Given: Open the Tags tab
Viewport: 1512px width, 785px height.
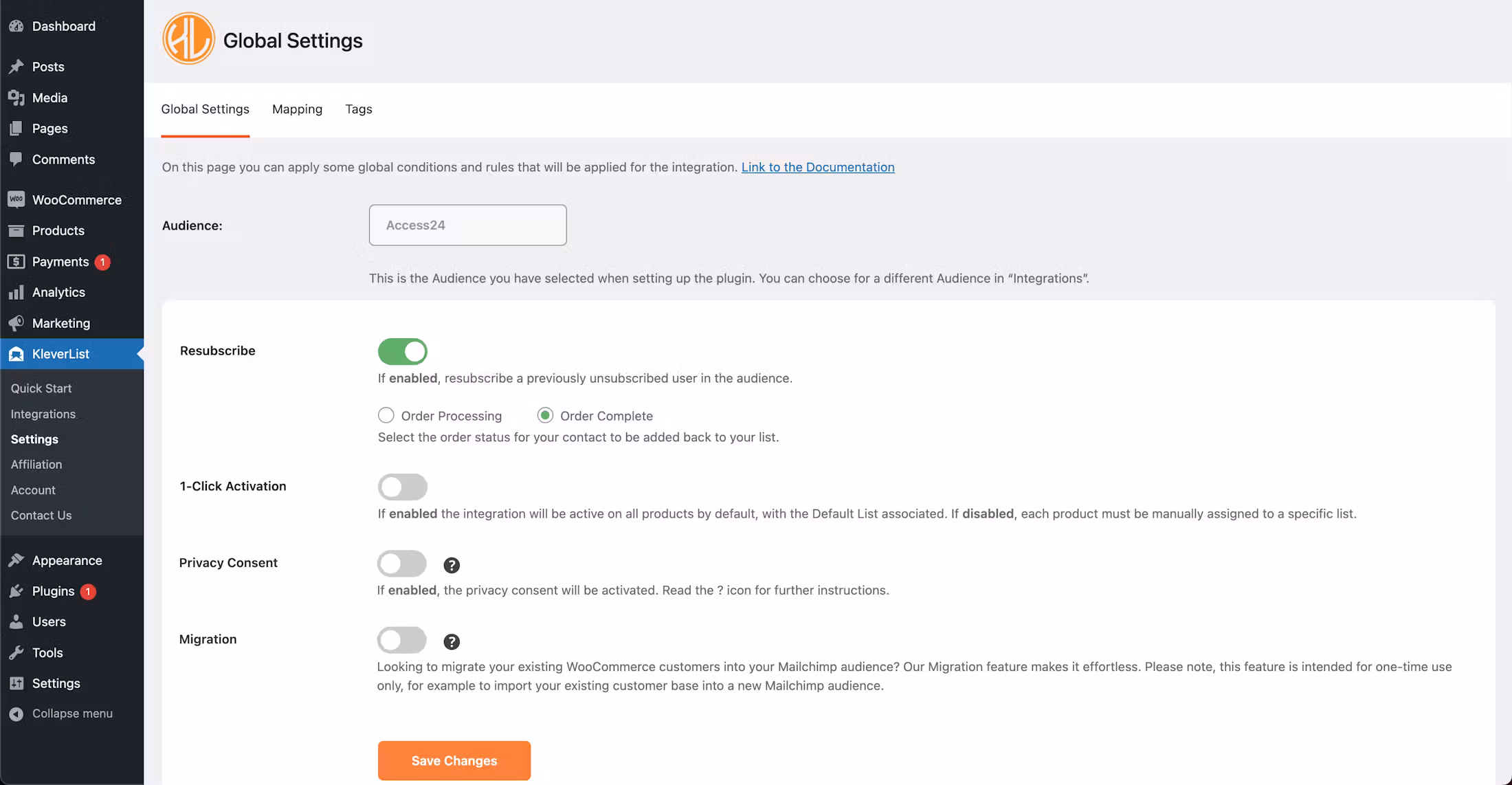Looking at the screenshot, I should click(359, 109).
